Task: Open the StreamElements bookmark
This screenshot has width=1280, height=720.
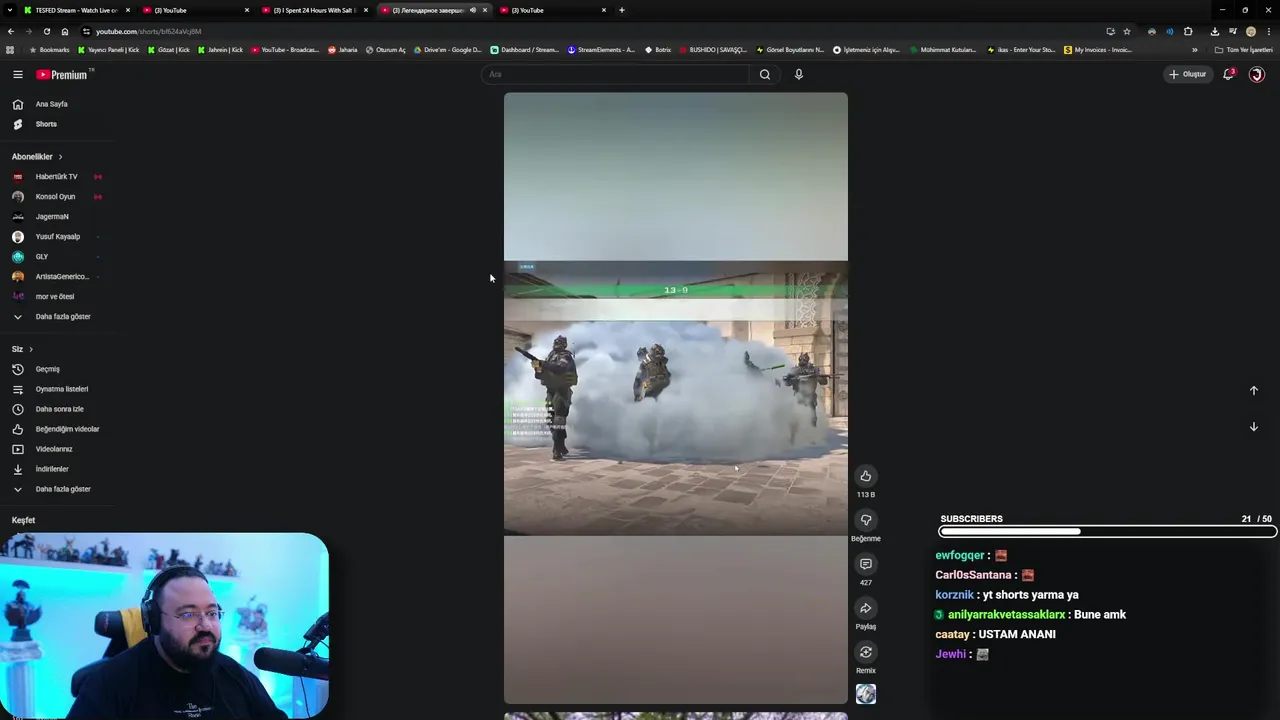Action: click(600, 50)
